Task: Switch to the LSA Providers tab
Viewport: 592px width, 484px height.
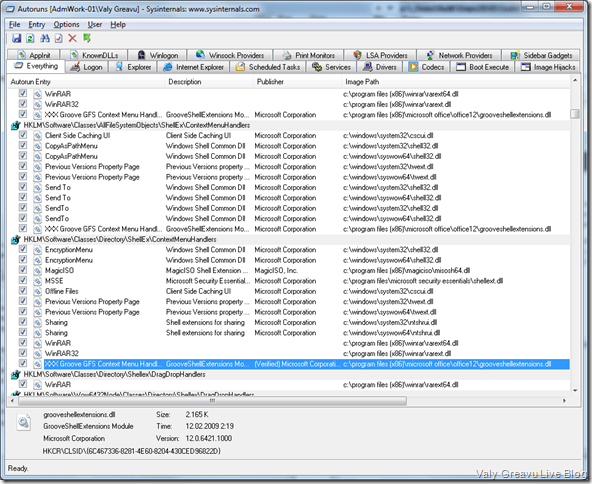Action: 380,55
